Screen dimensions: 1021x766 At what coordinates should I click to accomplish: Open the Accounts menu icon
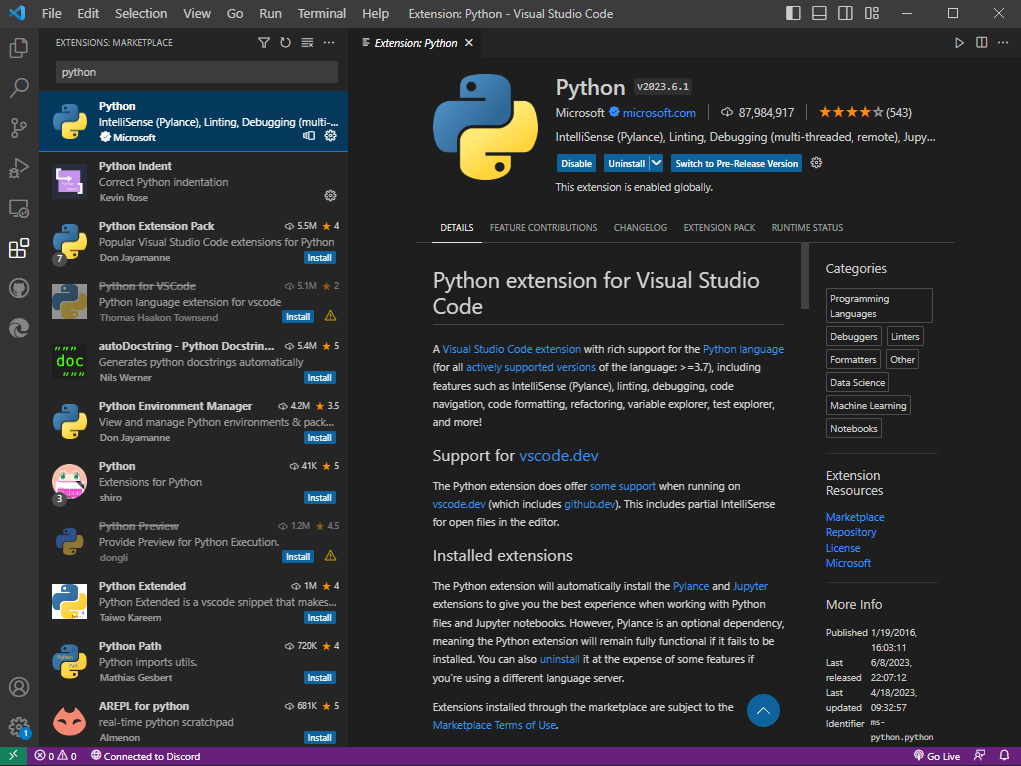[19, 687]
